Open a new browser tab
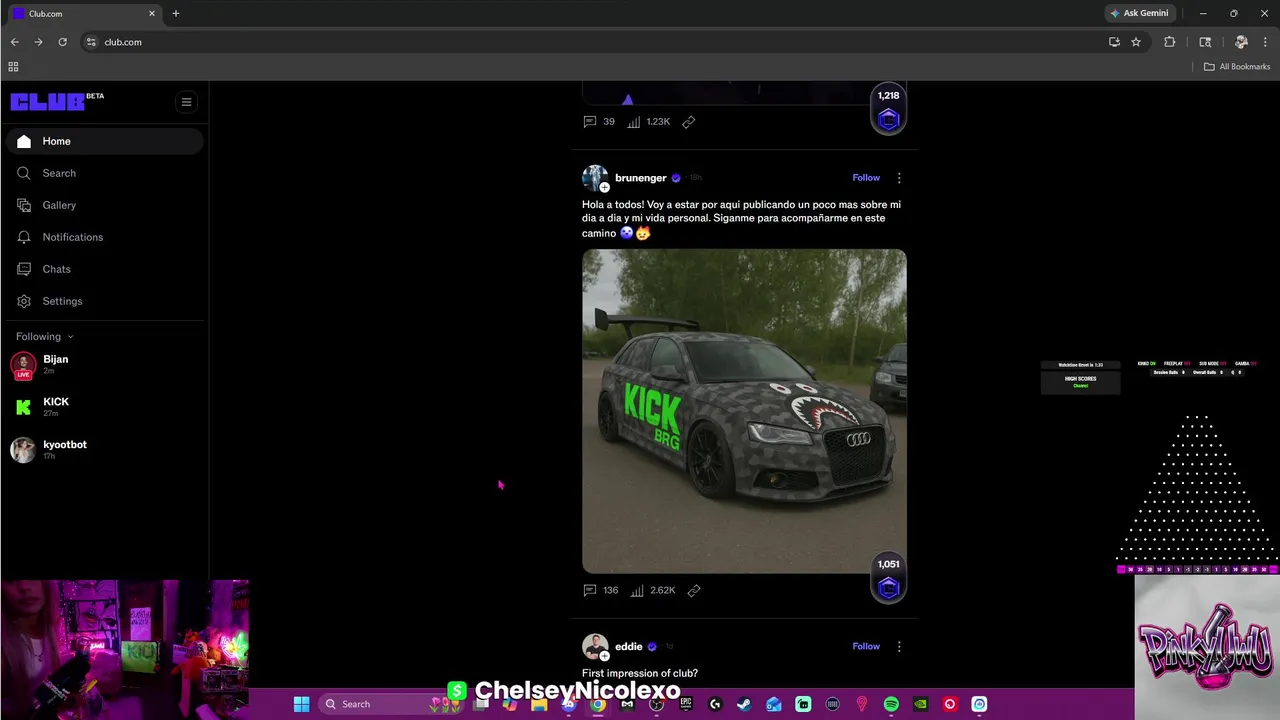Image resolution: width=1280 pixels, height=720 pixels. pos(176,13)
